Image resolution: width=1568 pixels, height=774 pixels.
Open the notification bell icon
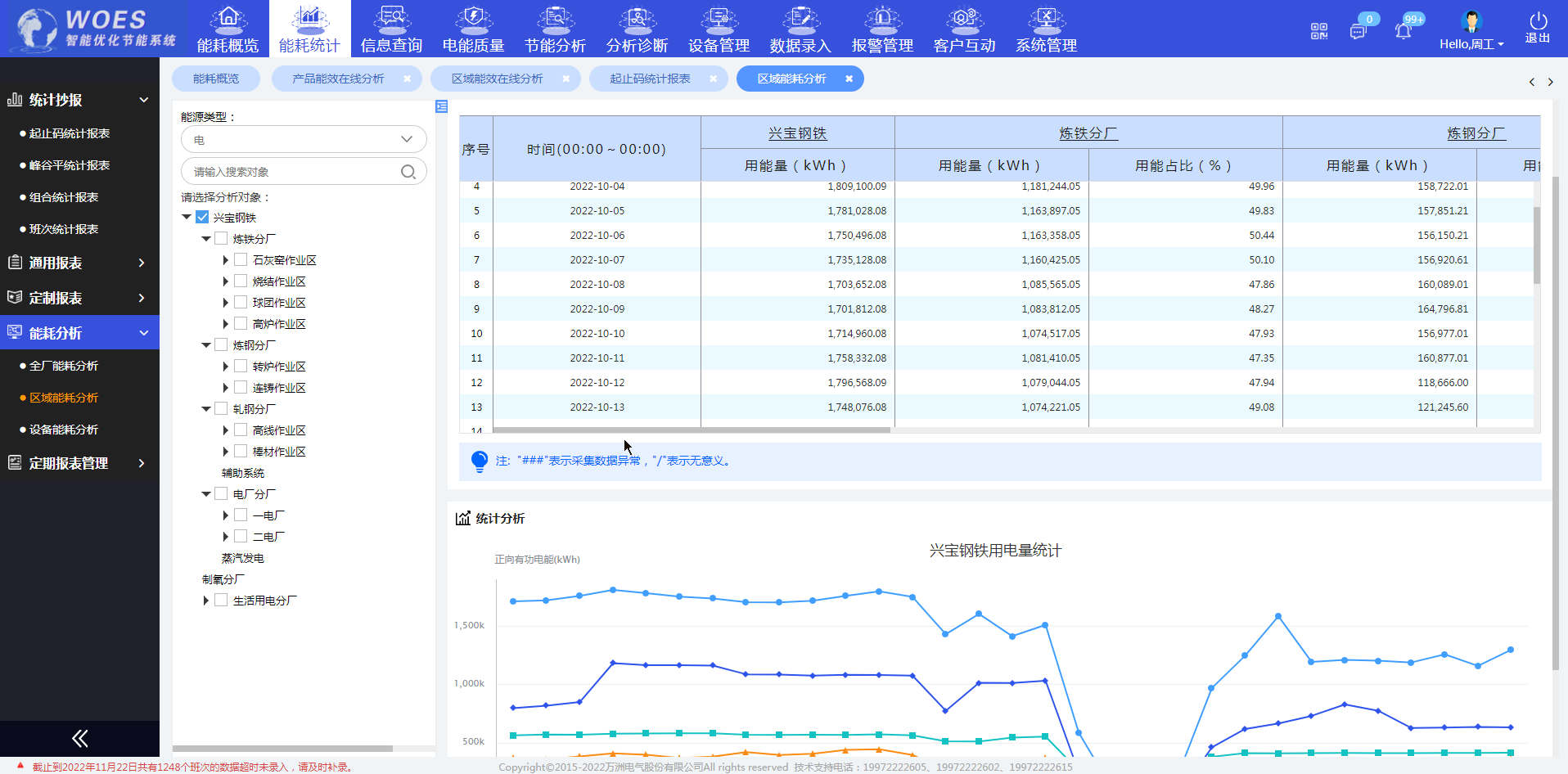[1403, 31]
